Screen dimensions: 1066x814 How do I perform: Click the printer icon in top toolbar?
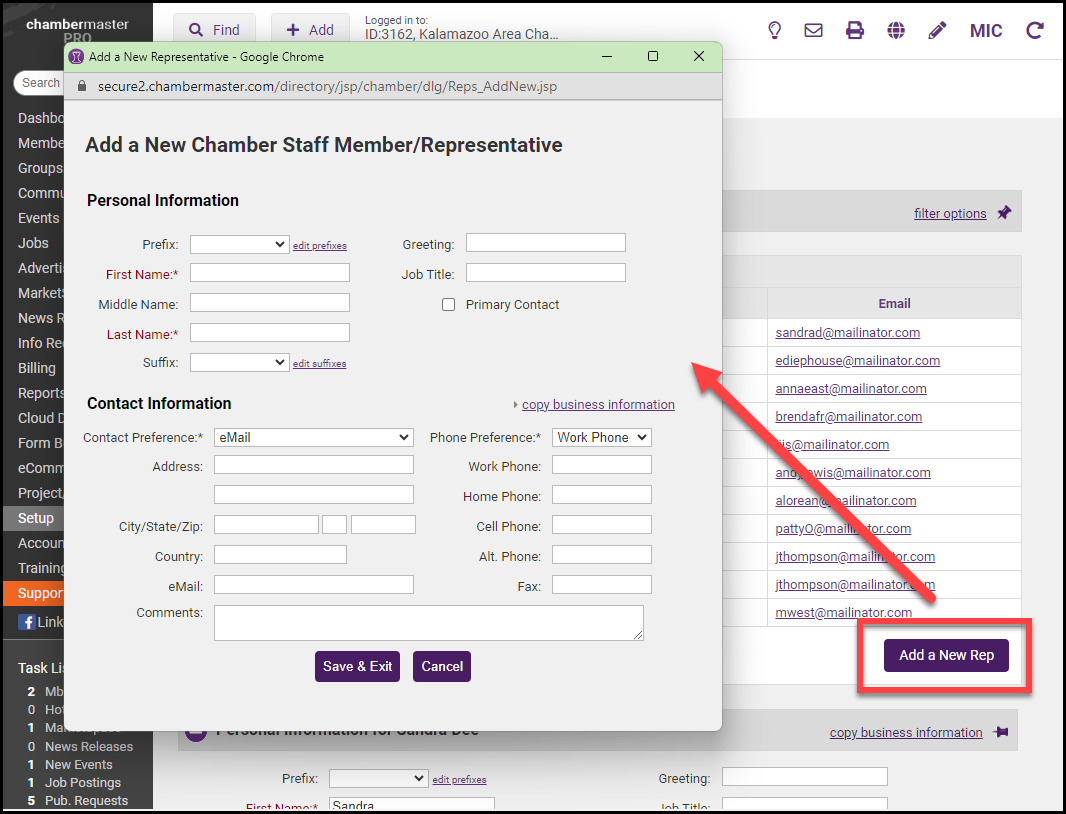coord(854,30)
